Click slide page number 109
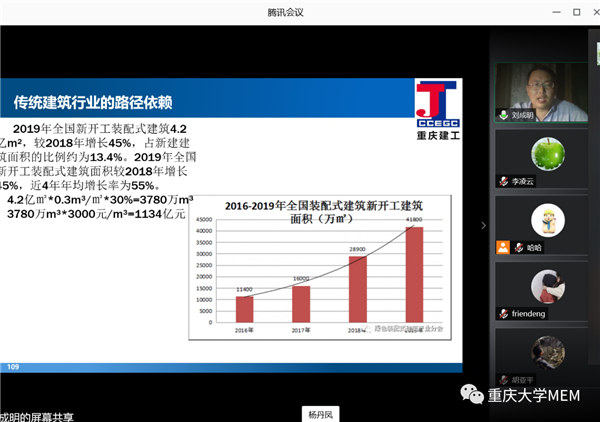The height and width of the screenshot is (422, 600). 13,367
